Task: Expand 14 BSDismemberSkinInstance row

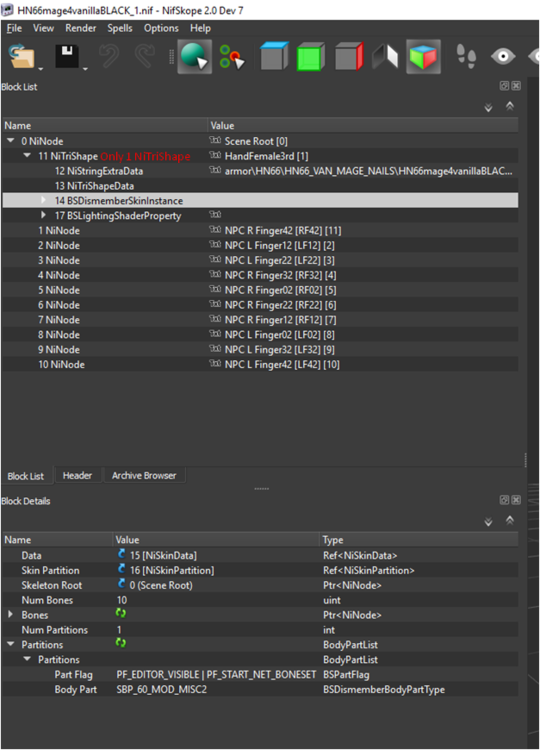Action: pos(44,200)
